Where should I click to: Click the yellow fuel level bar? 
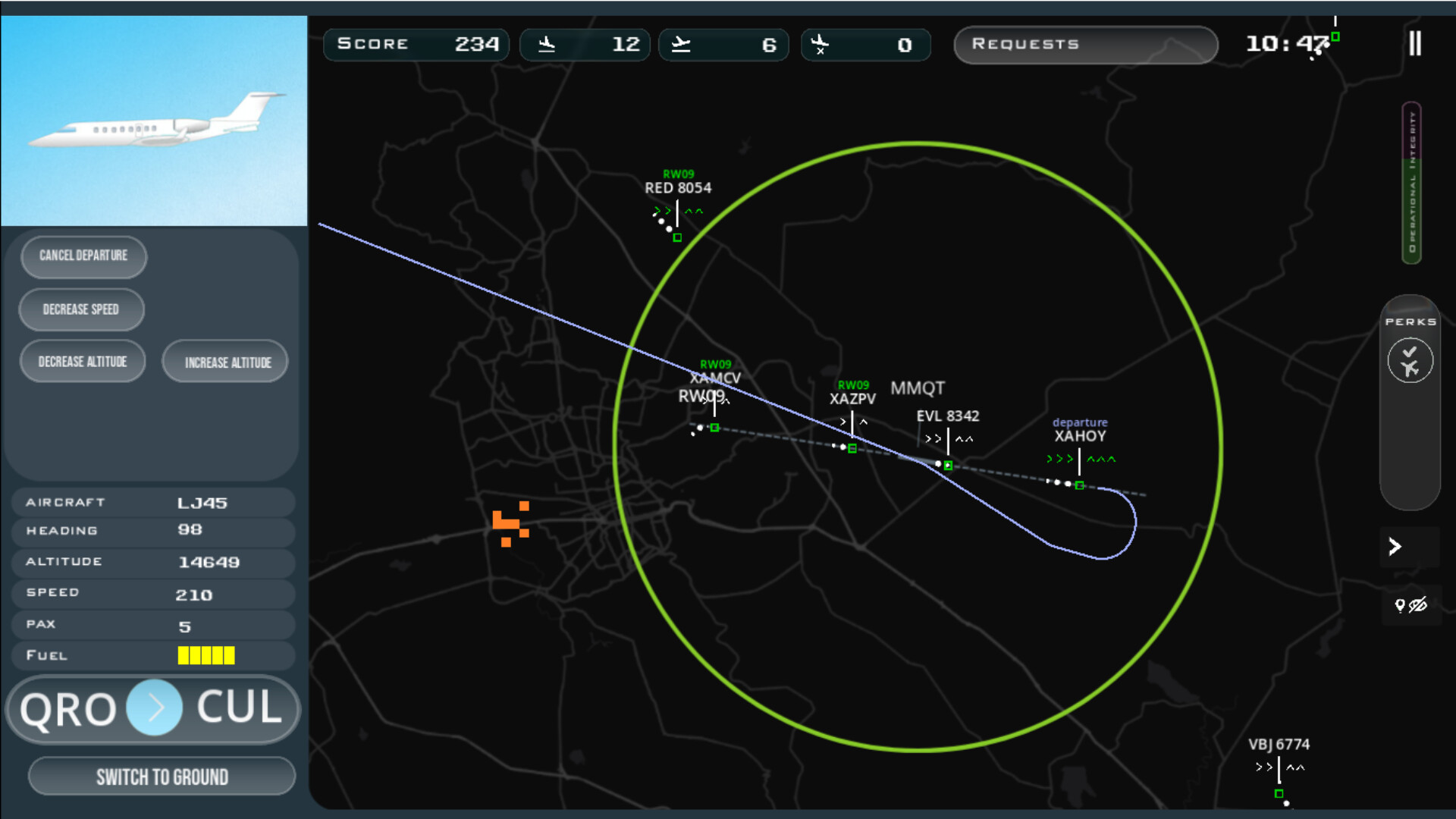pyautogui.click(x=206, y=655)
